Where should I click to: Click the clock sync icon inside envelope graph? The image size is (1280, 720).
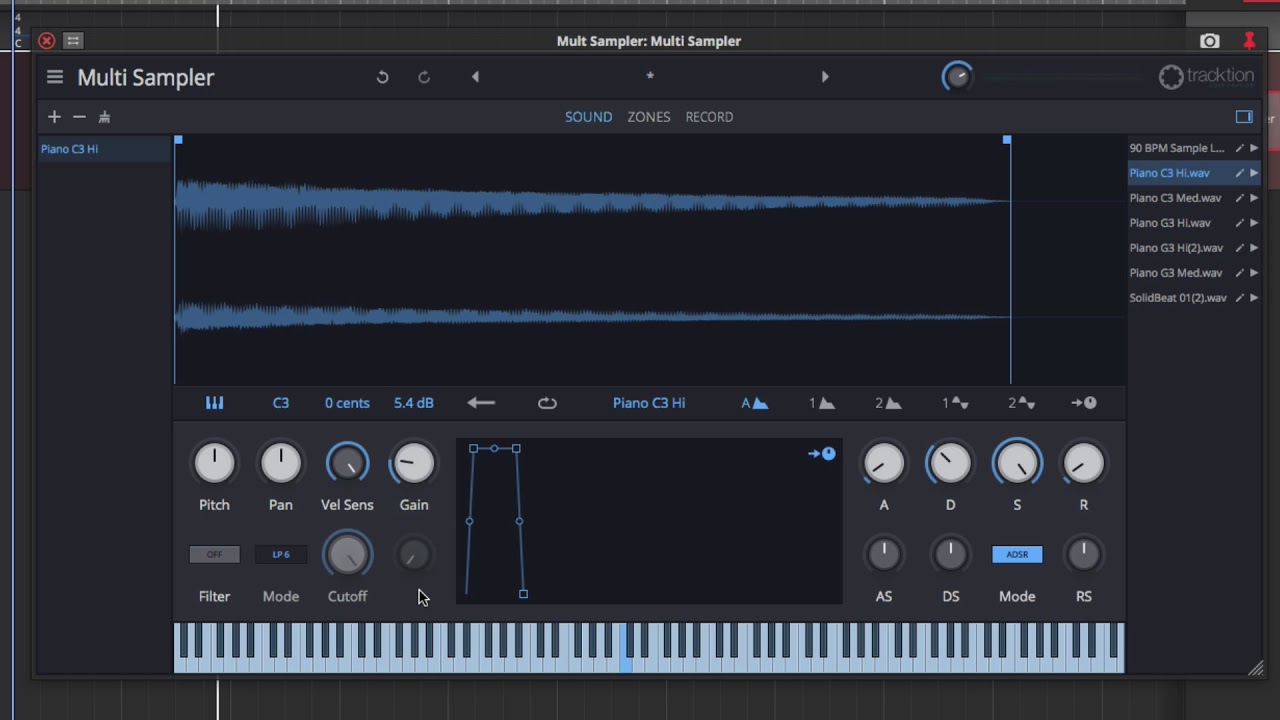tap(822, 454)
